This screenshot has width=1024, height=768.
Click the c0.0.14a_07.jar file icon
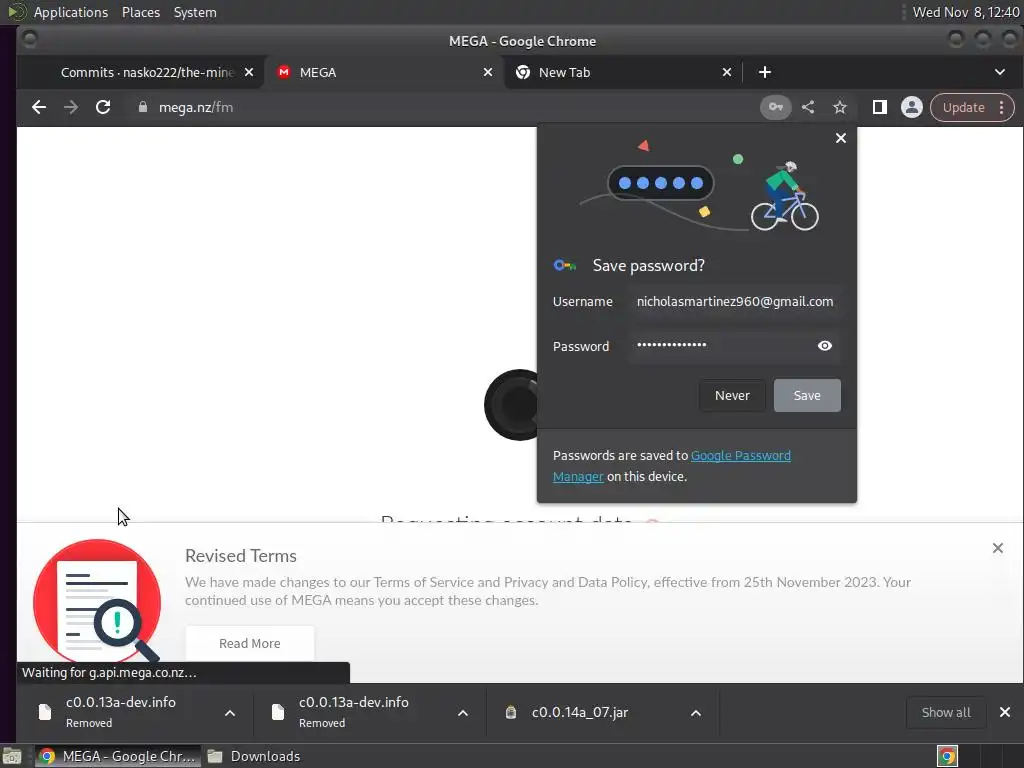tap(511, 712)
